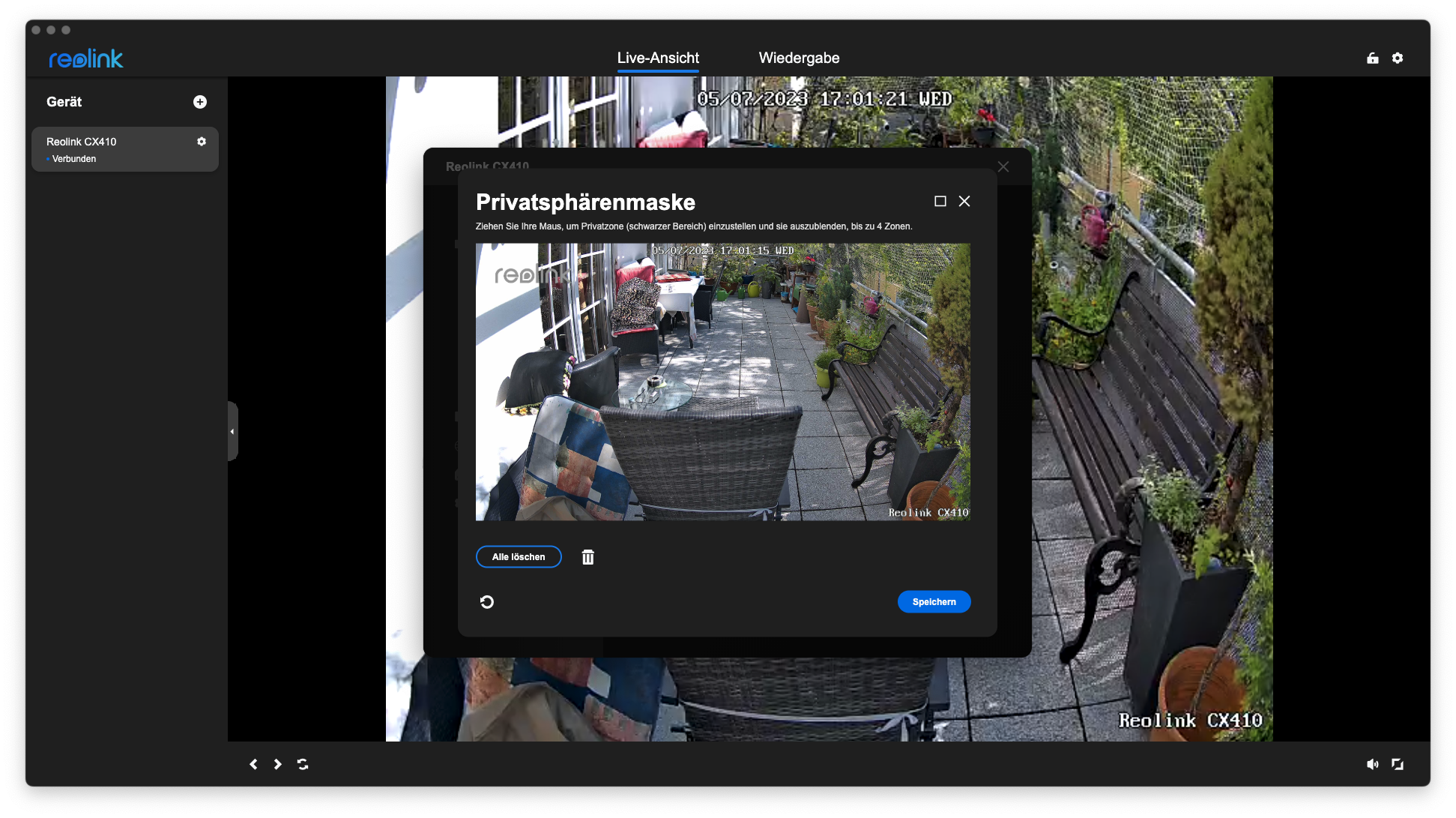Screen dimensions: 1456x818
Task: Click the add device plus icon
Action: 200,102
